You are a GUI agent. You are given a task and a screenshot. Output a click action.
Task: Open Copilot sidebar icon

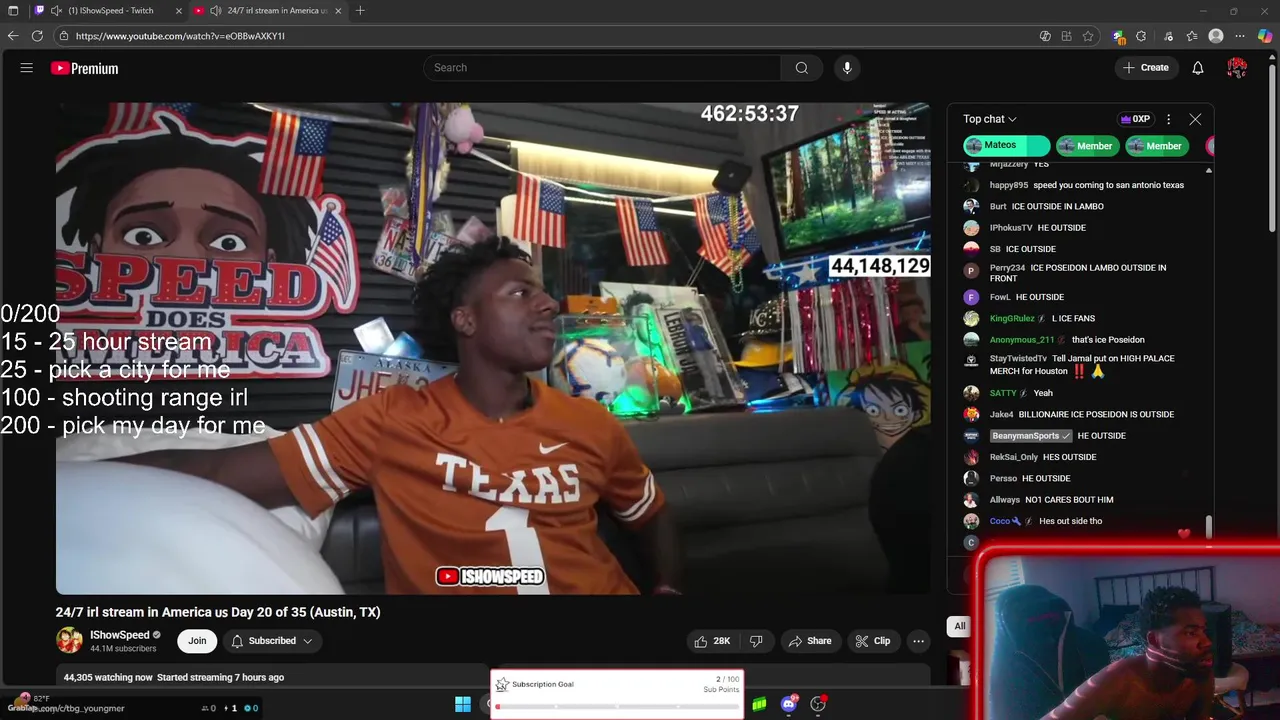pyautogui.click(x=1265, y=36)
